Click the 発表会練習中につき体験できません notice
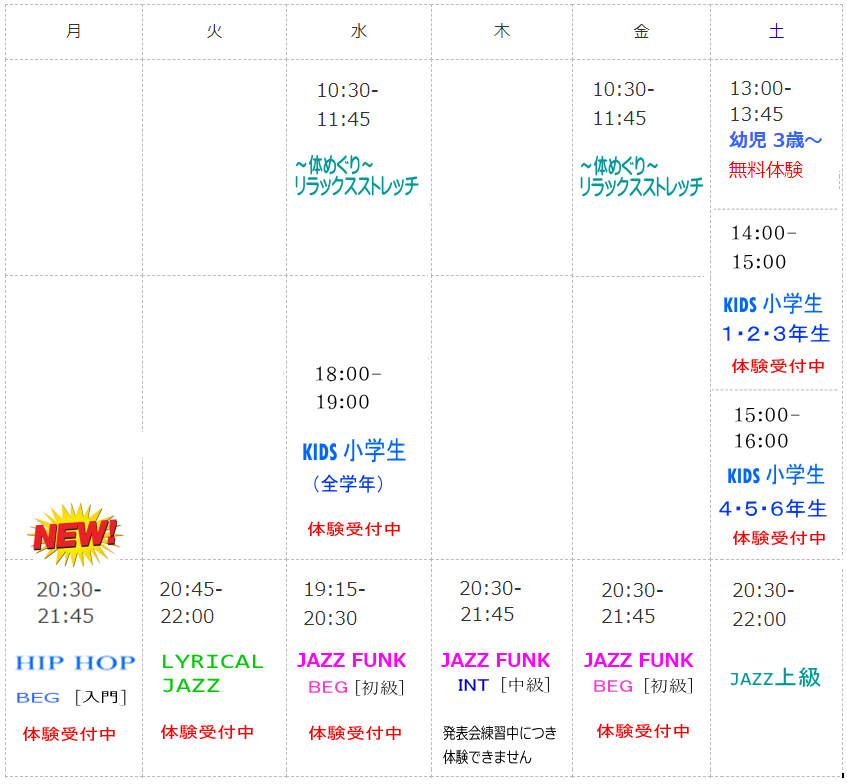The width and height of the screenshot is (847, 784). tap(499, 746)
